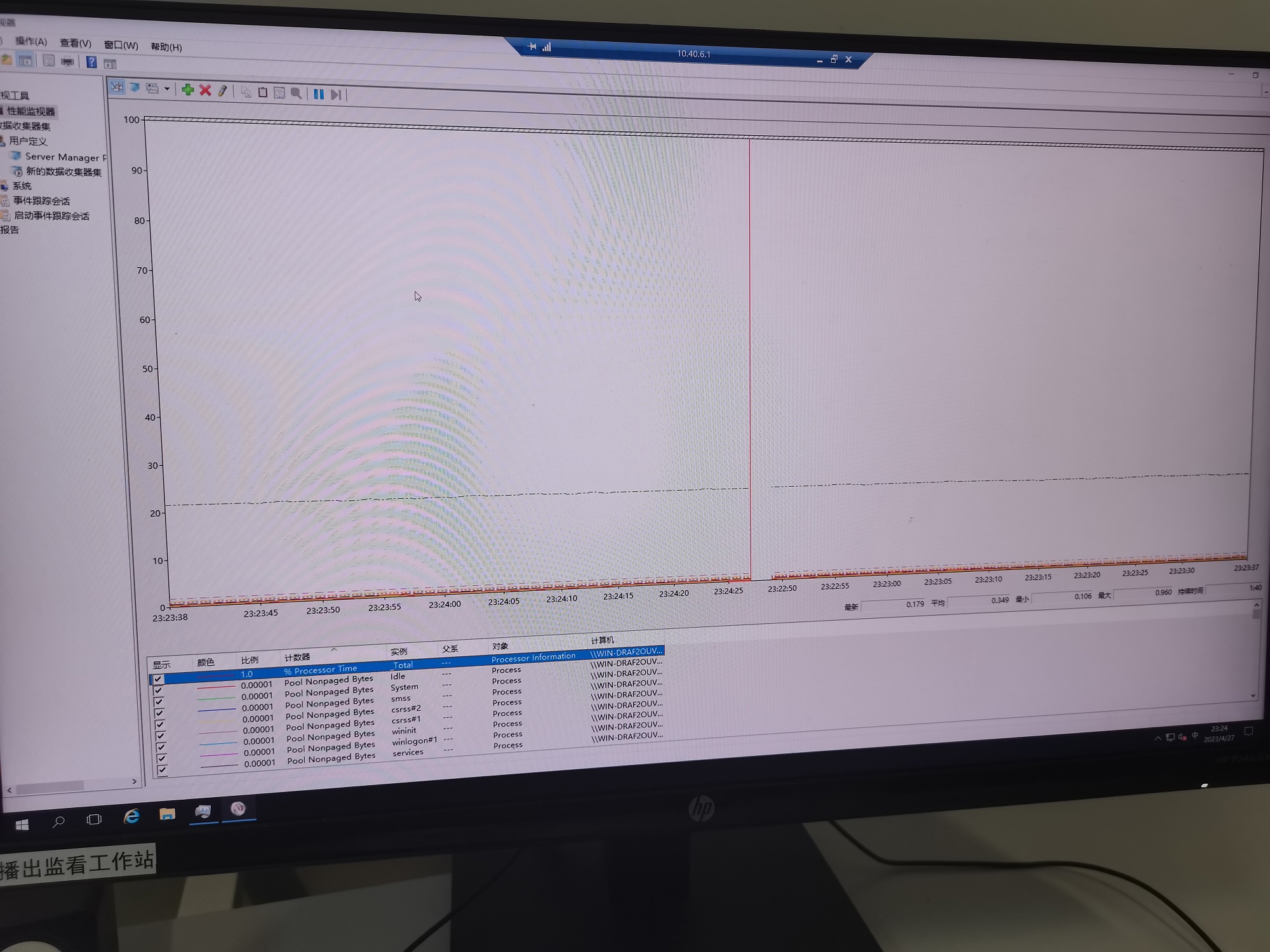Toggle checkbox for the smss counter row

tap(159, 713)
